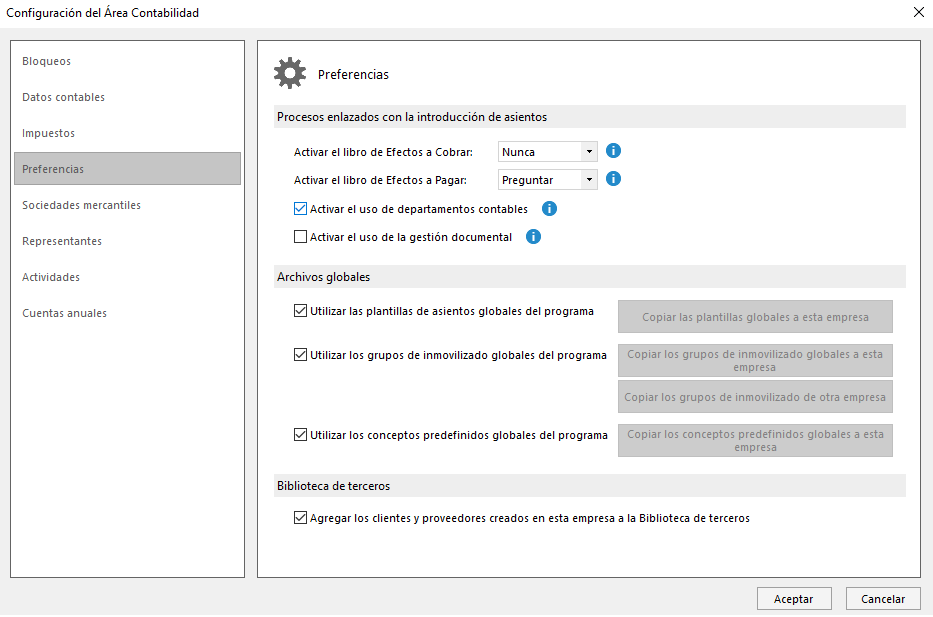Open Cuentas anuales section
This screenshot has width=933, height=617.
pos(127,313)
